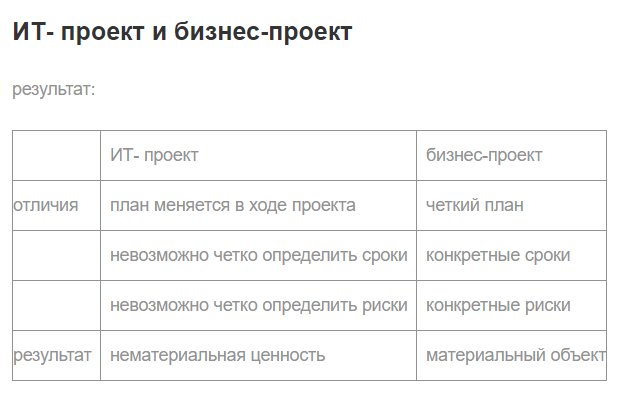Select the конкретные риски cell
The image size is (630, 398).
[x=511, y=306]
